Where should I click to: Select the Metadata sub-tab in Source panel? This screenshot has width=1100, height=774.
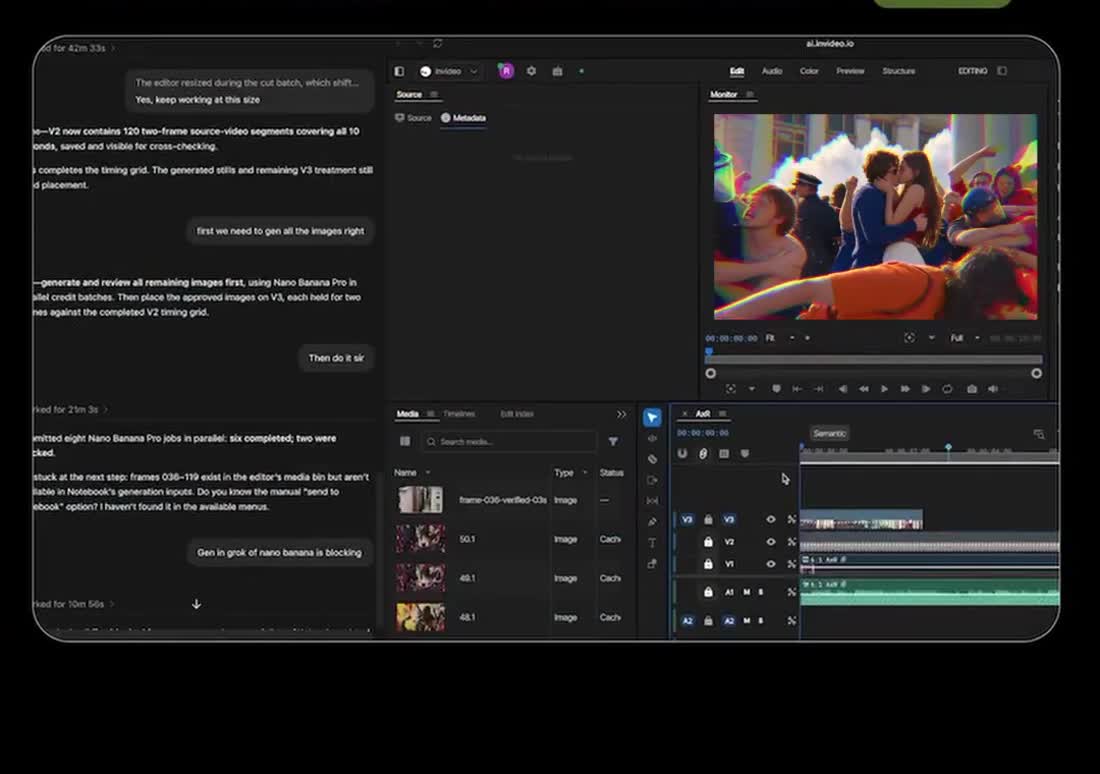(464, 118)
